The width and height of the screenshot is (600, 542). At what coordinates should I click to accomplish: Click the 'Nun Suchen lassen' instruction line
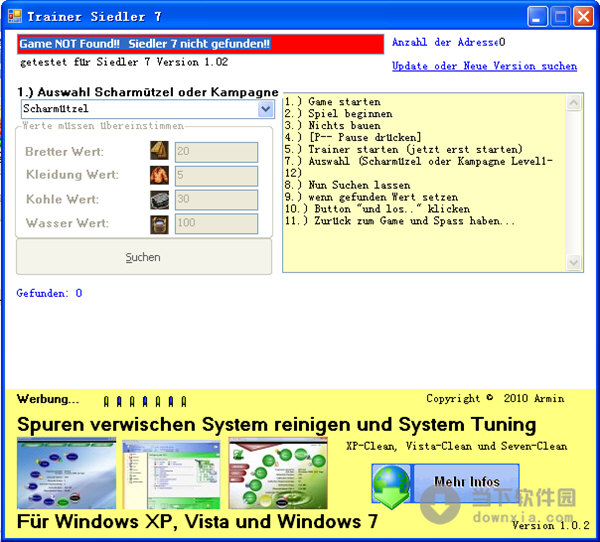tap(347, 185)
